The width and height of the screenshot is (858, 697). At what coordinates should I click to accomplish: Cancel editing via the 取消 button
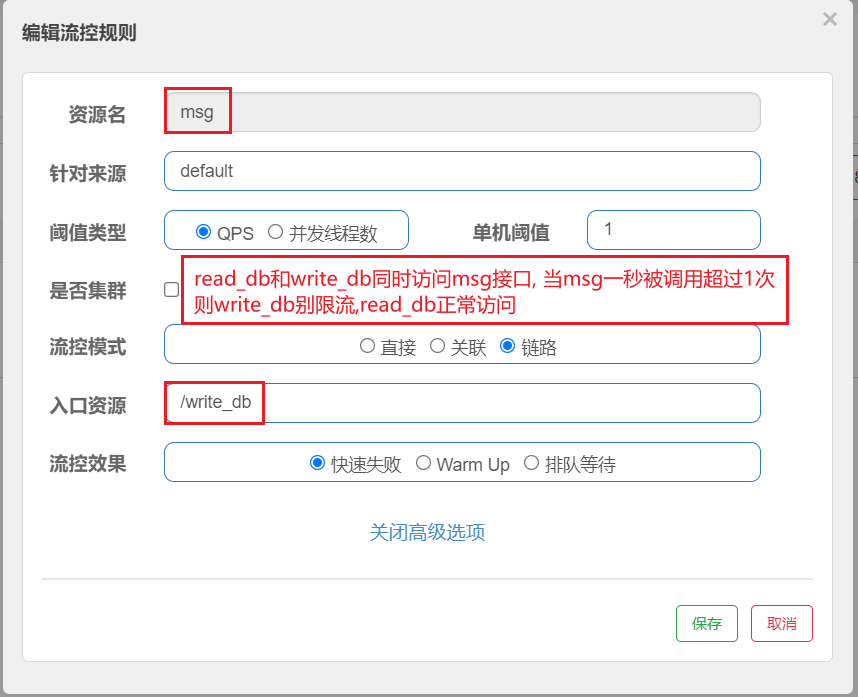coord(781,623)
